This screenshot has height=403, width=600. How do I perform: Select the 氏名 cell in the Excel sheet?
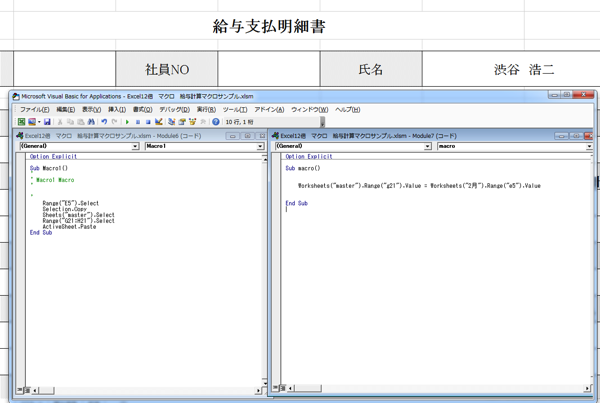[x=371, y=69]
